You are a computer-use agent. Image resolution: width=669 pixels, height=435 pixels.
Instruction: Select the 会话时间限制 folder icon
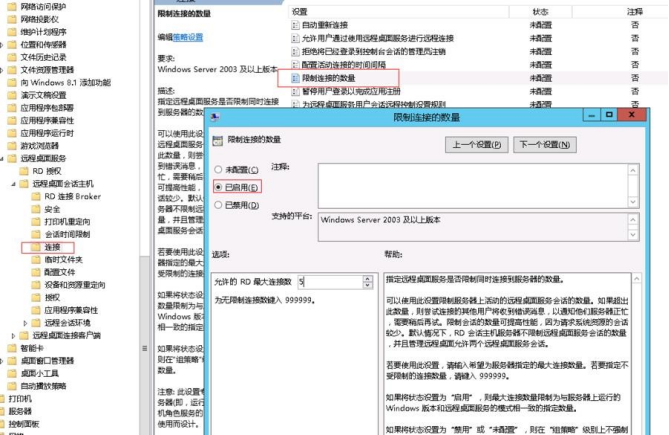(36, 234)
